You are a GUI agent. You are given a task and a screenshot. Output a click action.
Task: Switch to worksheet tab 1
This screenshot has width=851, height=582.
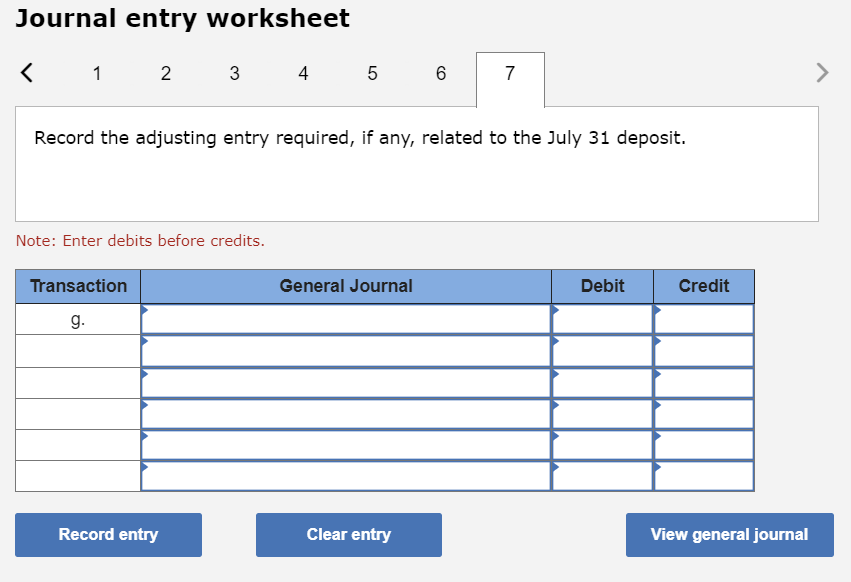97,73
